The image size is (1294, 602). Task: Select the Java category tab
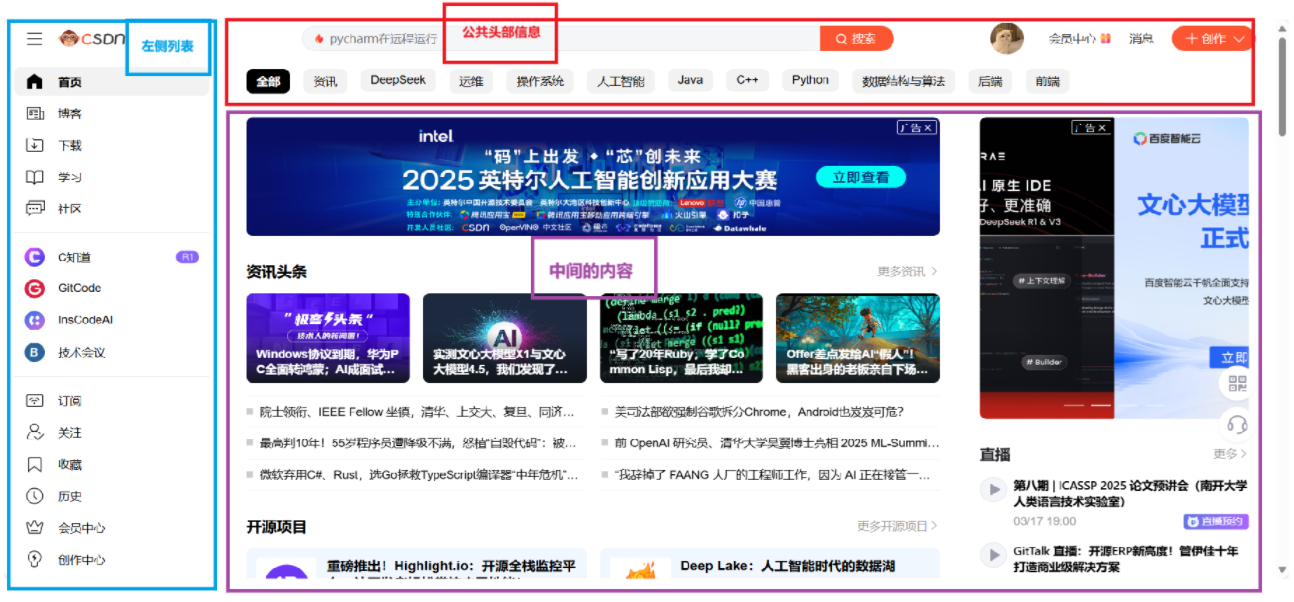click(x=690, y=81)
